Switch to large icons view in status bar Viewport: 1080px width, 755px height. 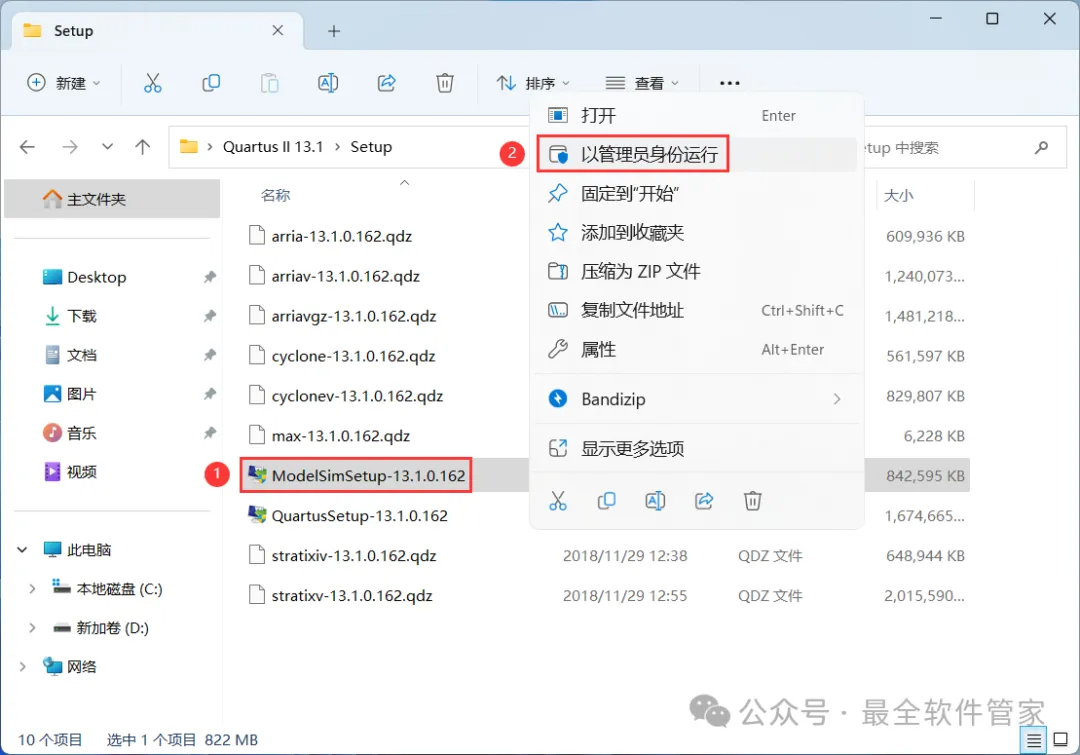(1061, 740)
